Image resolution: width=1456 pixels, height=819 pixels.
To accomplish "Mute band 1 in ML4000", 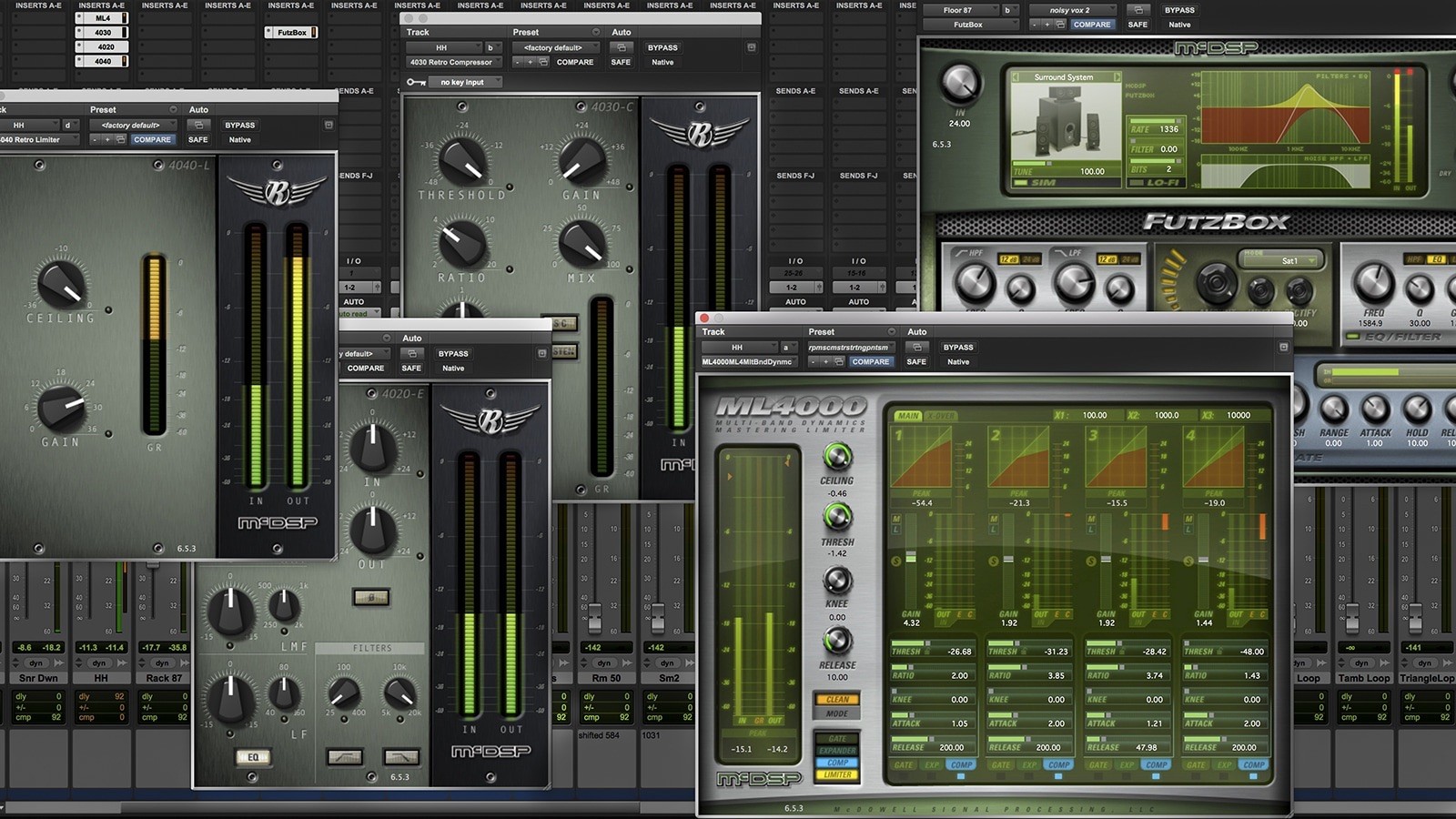I will 895,518.
